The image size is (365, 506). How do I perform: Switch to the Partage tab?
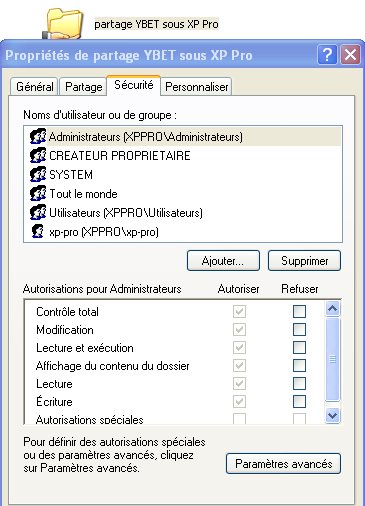[83, 87]
